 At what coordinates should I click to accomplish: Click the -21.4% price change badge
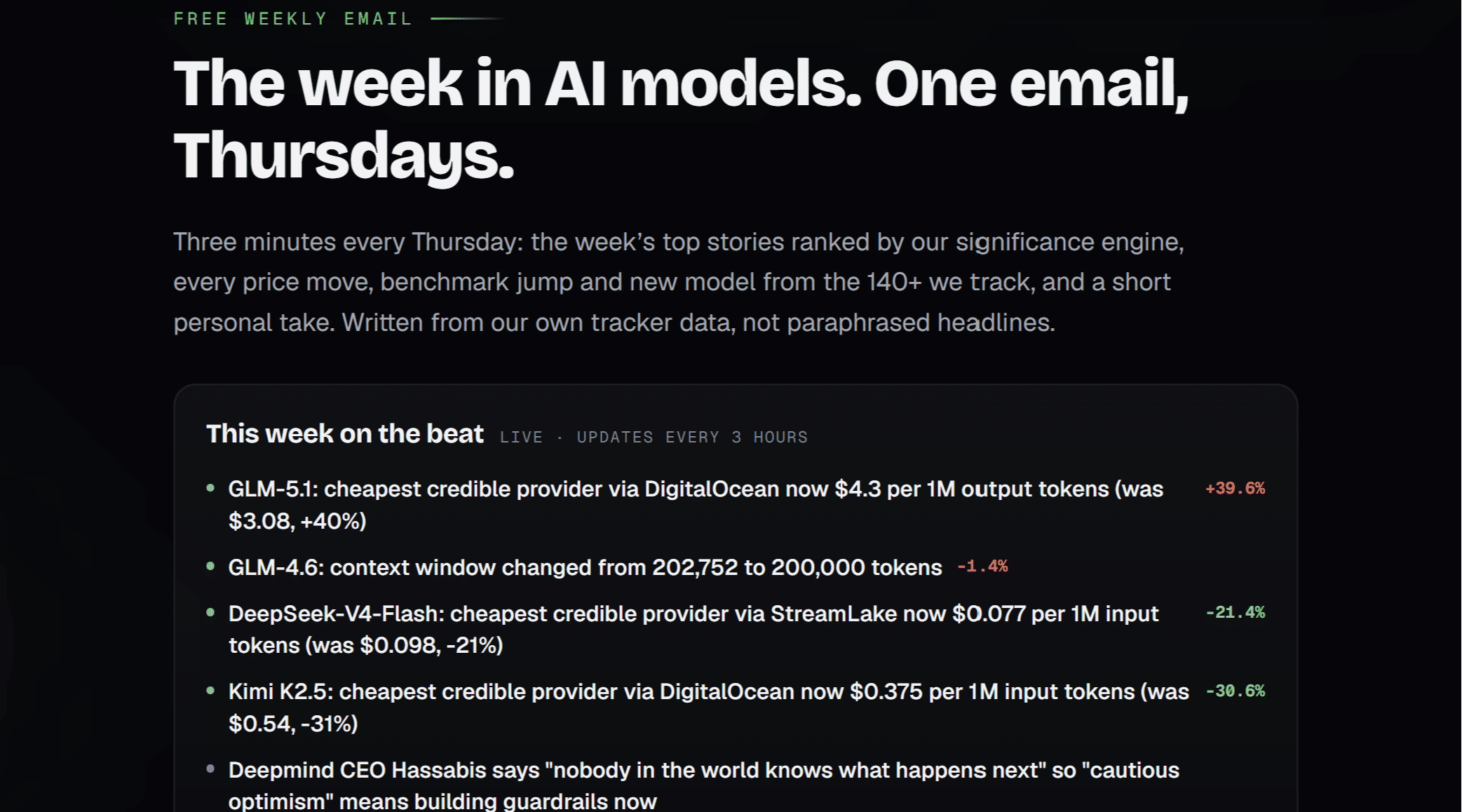click(x=1235, y=613)
